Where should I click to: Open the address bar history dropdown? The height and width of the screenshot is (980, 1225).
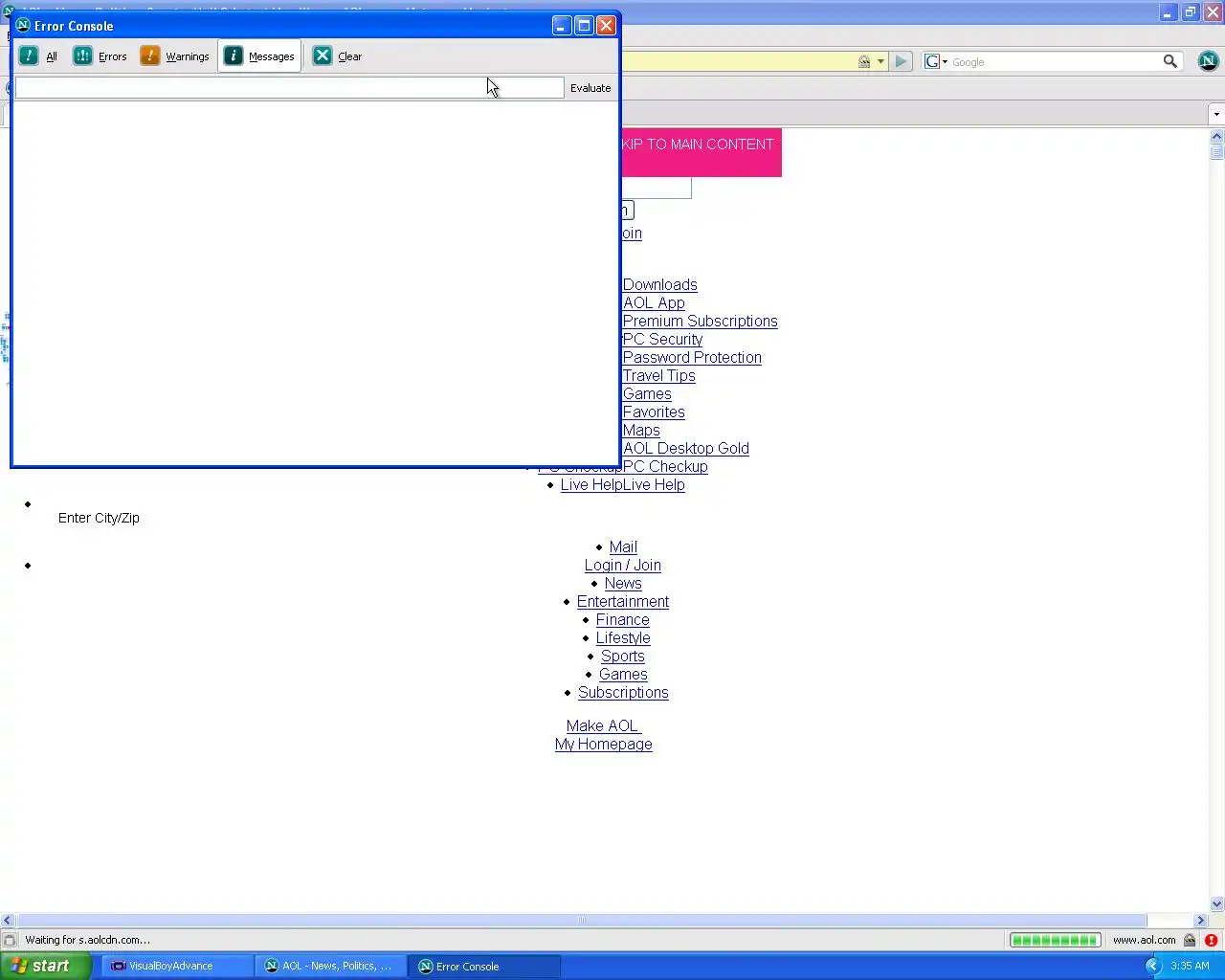point(880,61)
